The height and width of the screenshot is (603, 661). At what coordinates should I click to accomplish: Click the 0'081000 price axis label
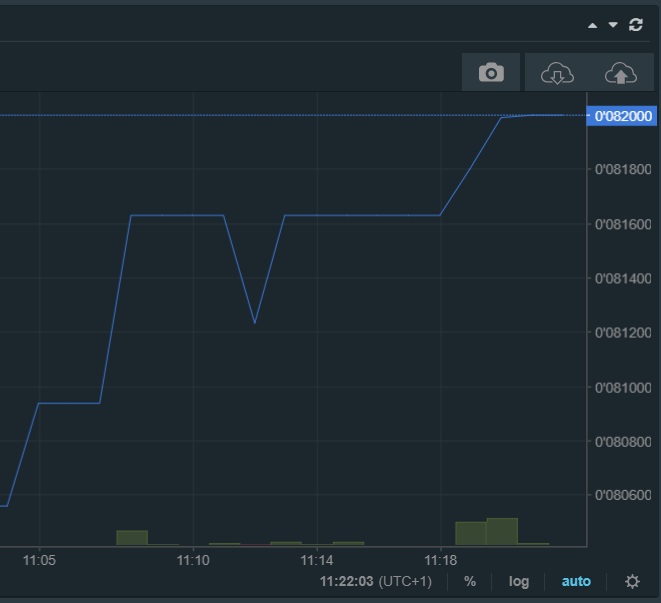click(x=623, y=388)
